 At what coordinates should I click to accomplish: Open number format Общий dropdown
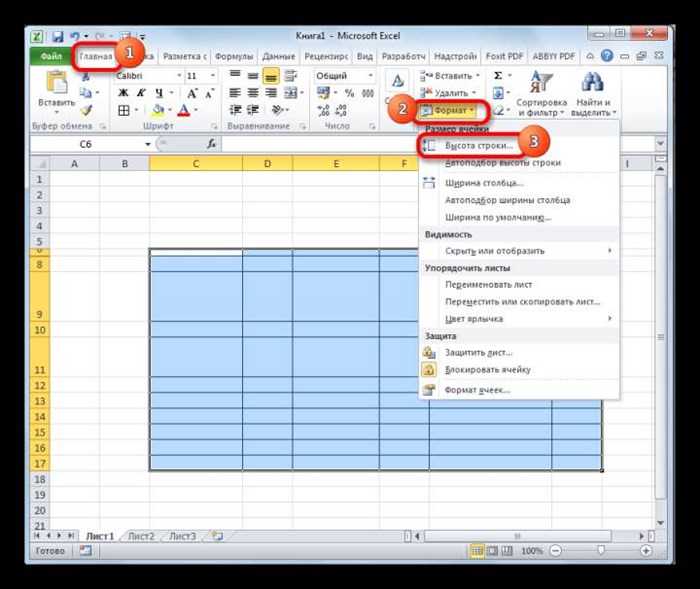point(371,76)
